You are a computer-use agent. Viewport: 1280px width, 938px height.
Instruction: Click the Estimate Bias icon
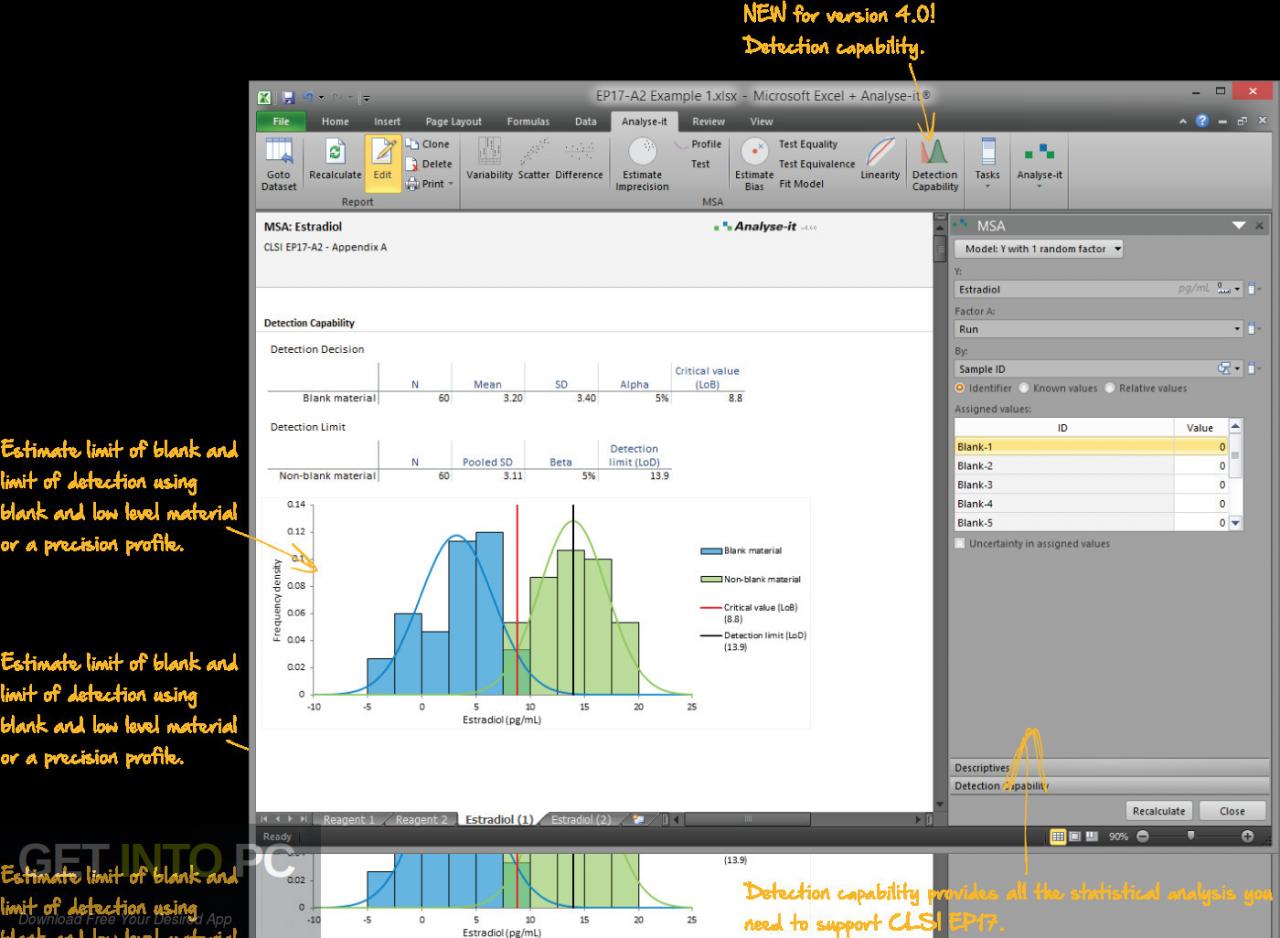(x=755, y=165)
